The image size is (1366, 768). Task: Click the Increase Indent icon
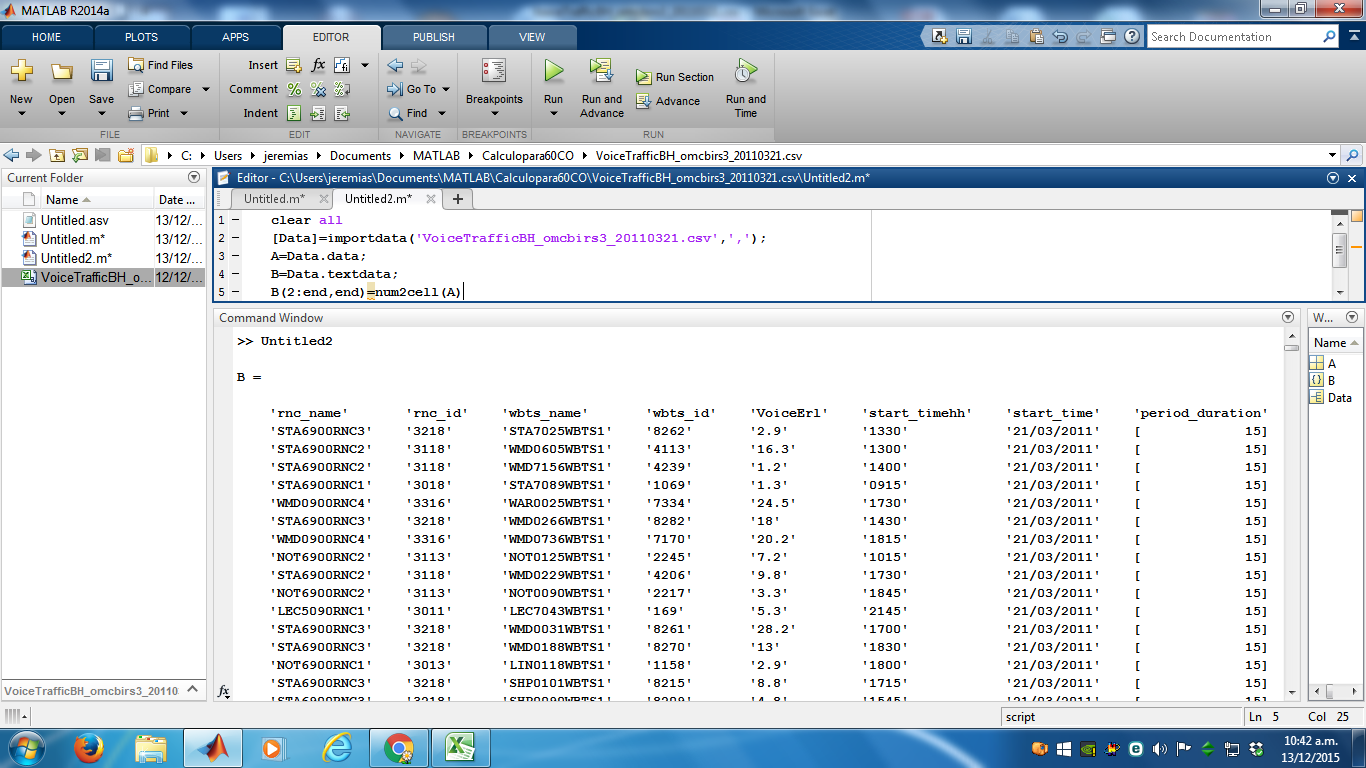click(x=318, y=113)
